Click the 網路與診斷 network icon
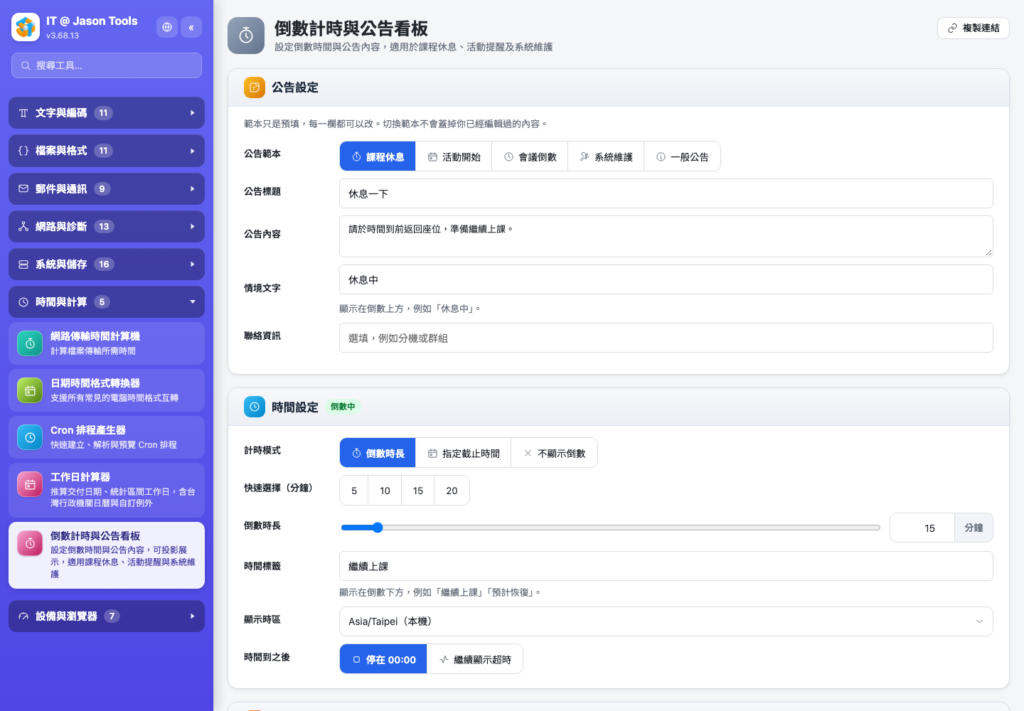The width and height of the screenshot is (1024, 711). point(24,227)
